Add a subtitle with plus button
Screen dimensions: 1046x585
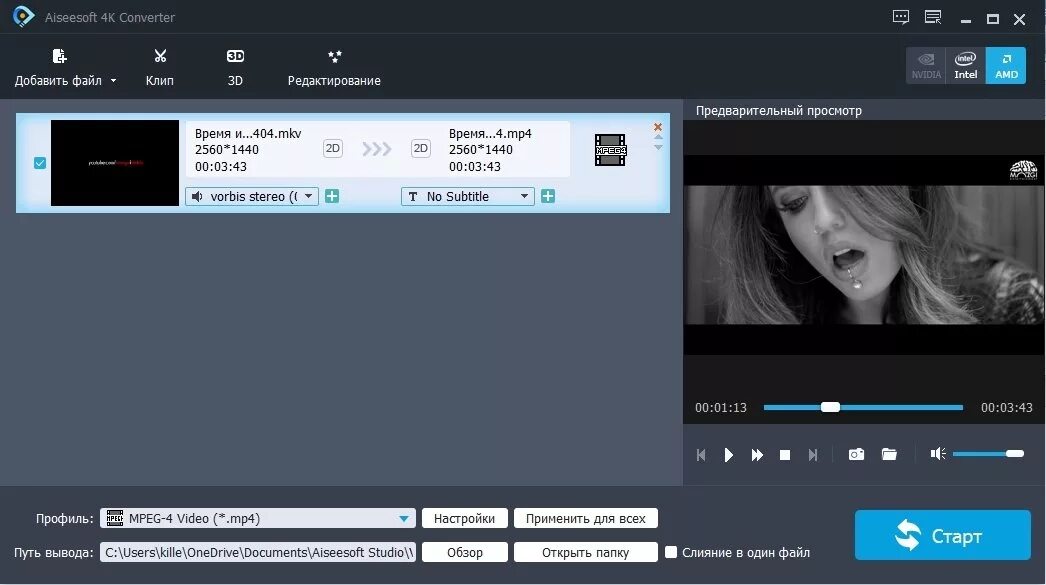(x=548, y=196)
